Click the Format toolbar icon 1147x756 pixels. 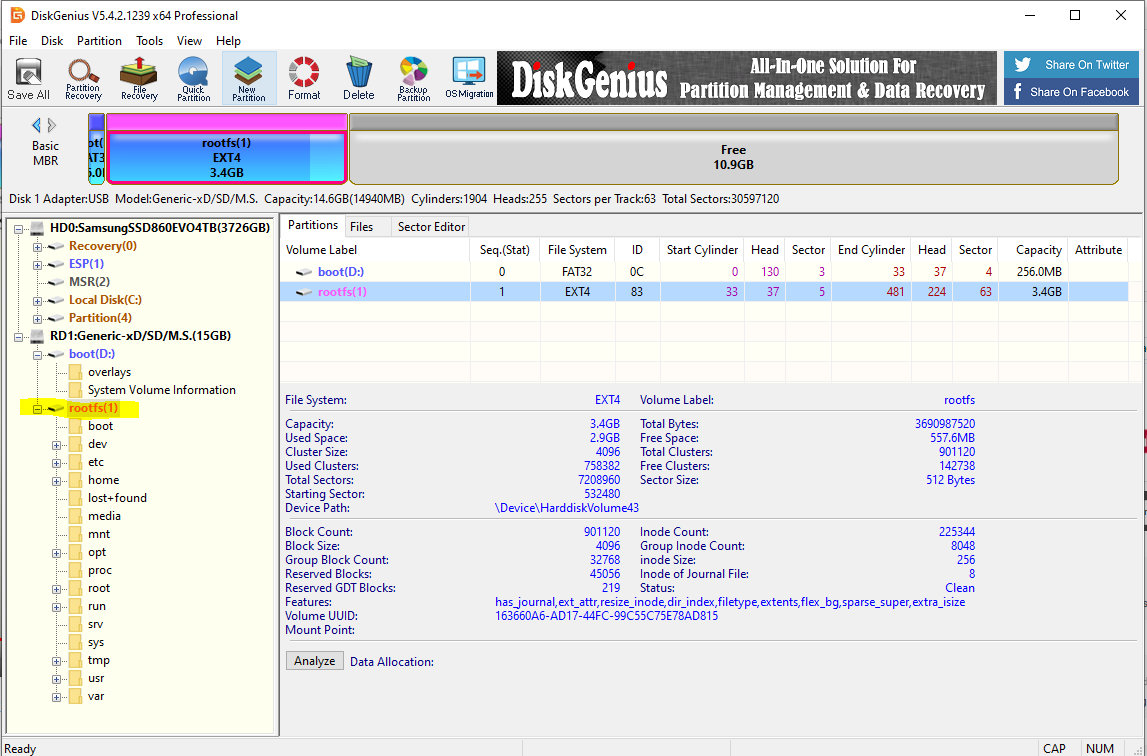tap(304, 78)
